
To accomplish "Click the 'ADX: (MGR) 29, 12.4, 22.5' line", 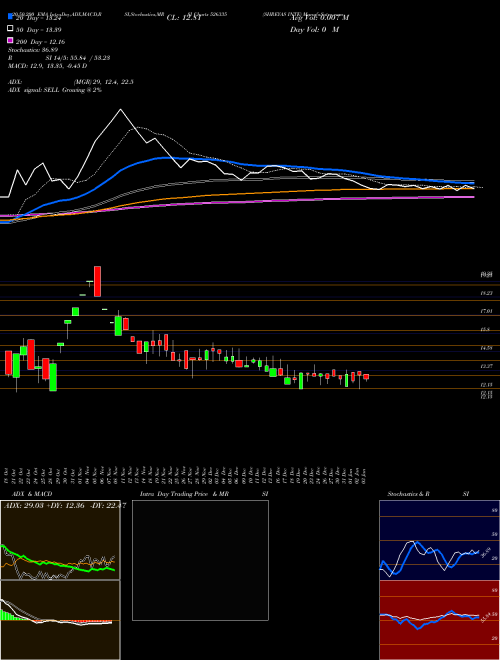I will point(71,82).
